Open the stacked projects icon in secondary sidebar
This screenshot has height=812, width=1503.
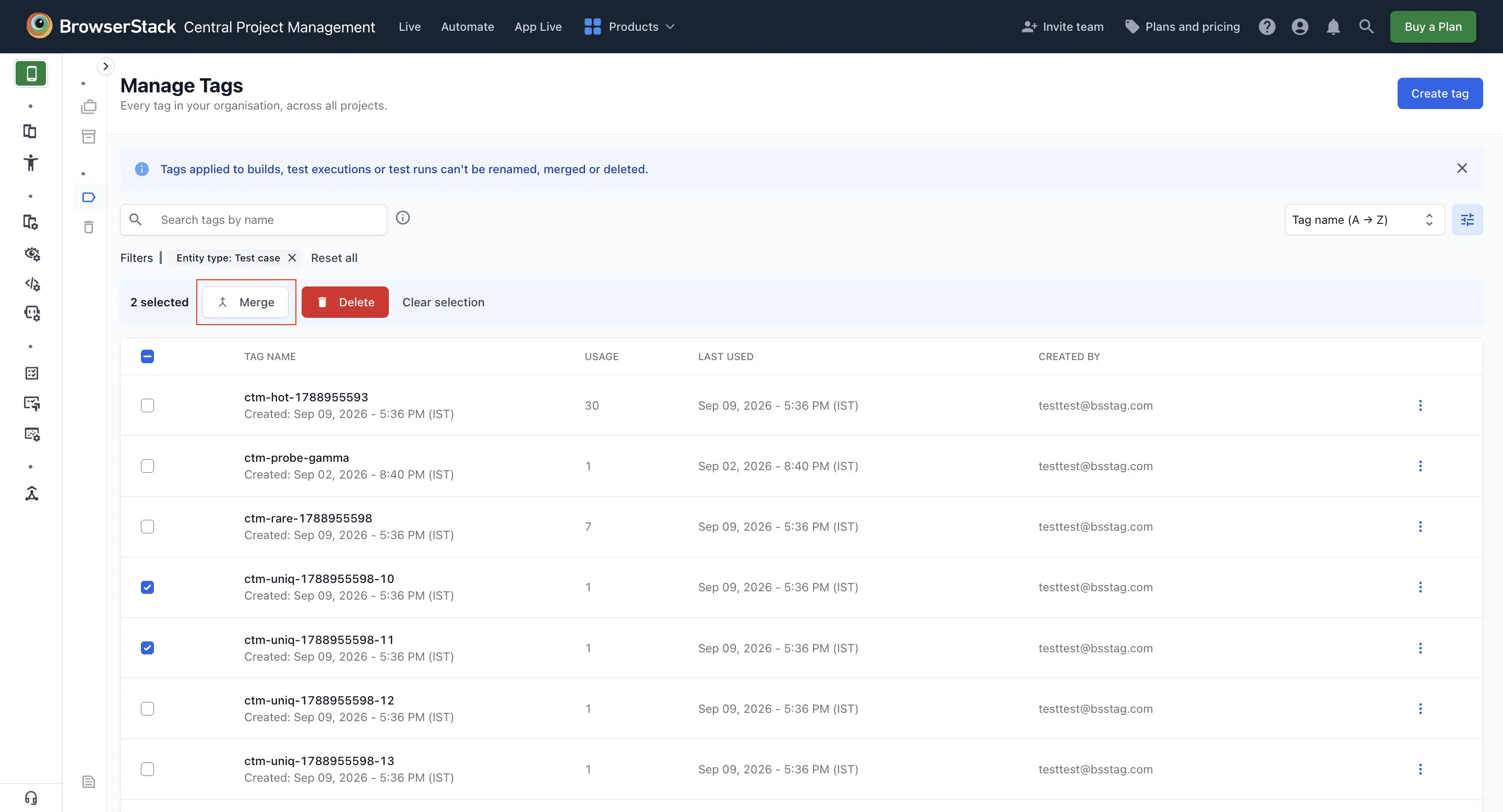(x=89, y=107)
